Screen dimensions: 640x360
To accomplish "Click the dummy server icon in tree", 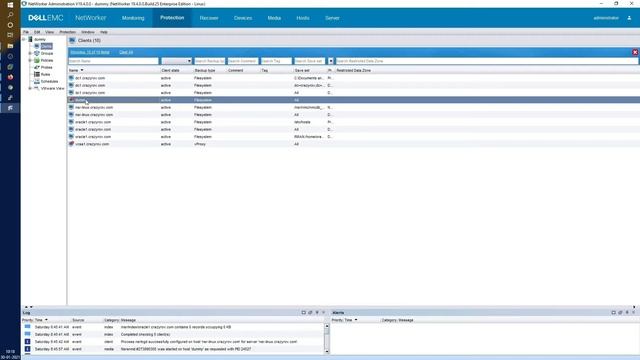I will click(x=30, y=39).
